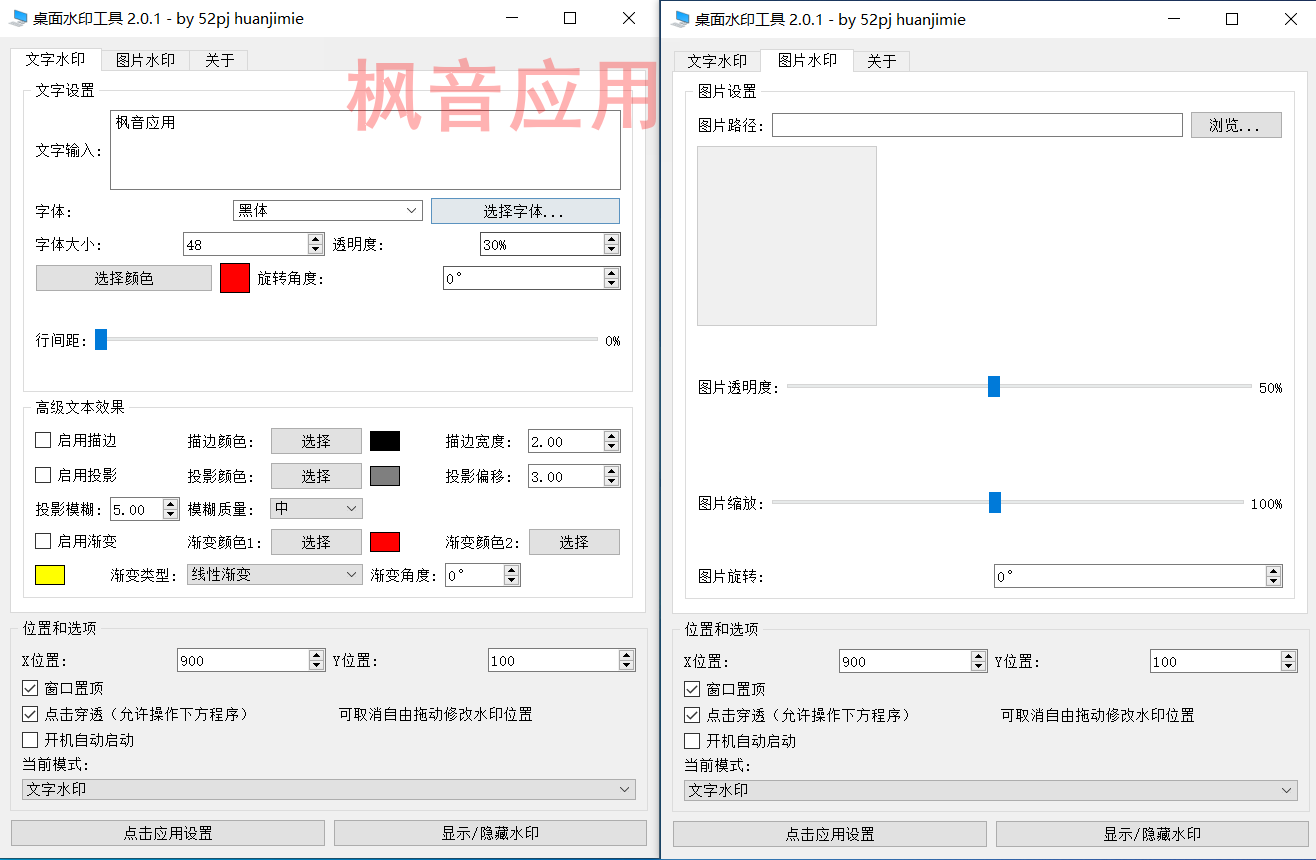Increase 字体大小 with up arrow
The image size is (1316, 860).
coord(316,239)
